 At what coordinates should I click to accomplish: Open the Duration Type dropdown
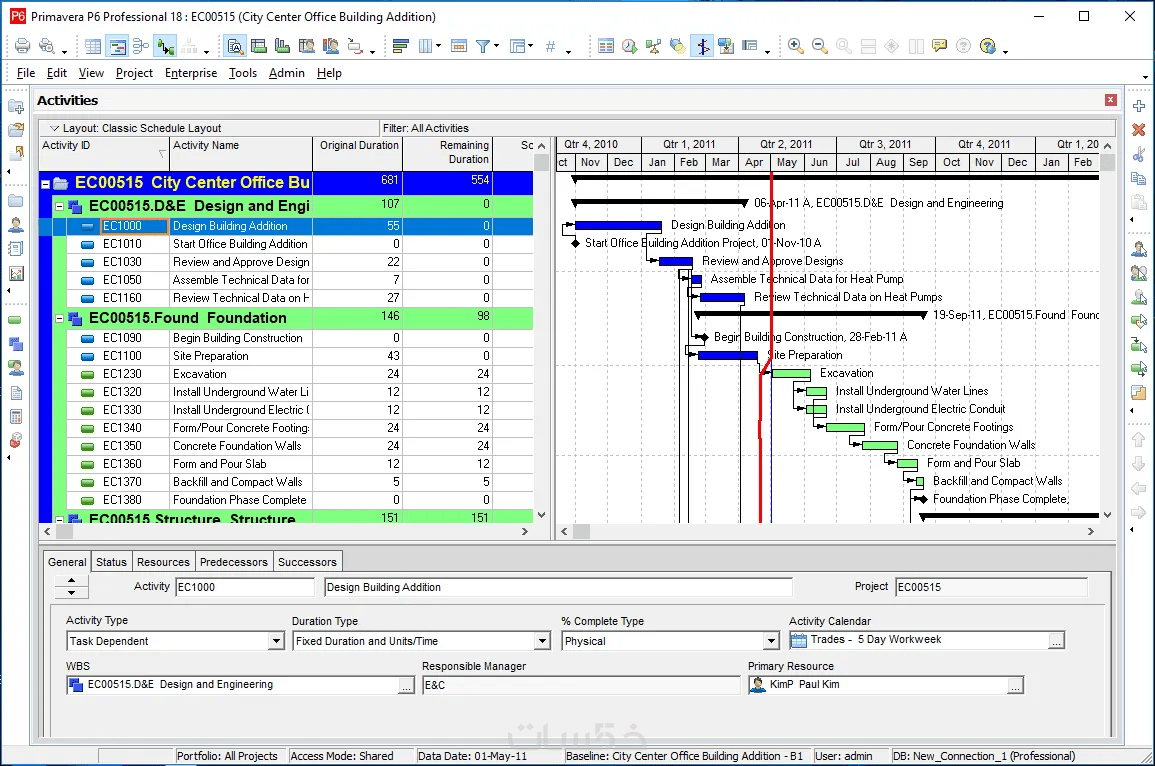coord(542,641)
